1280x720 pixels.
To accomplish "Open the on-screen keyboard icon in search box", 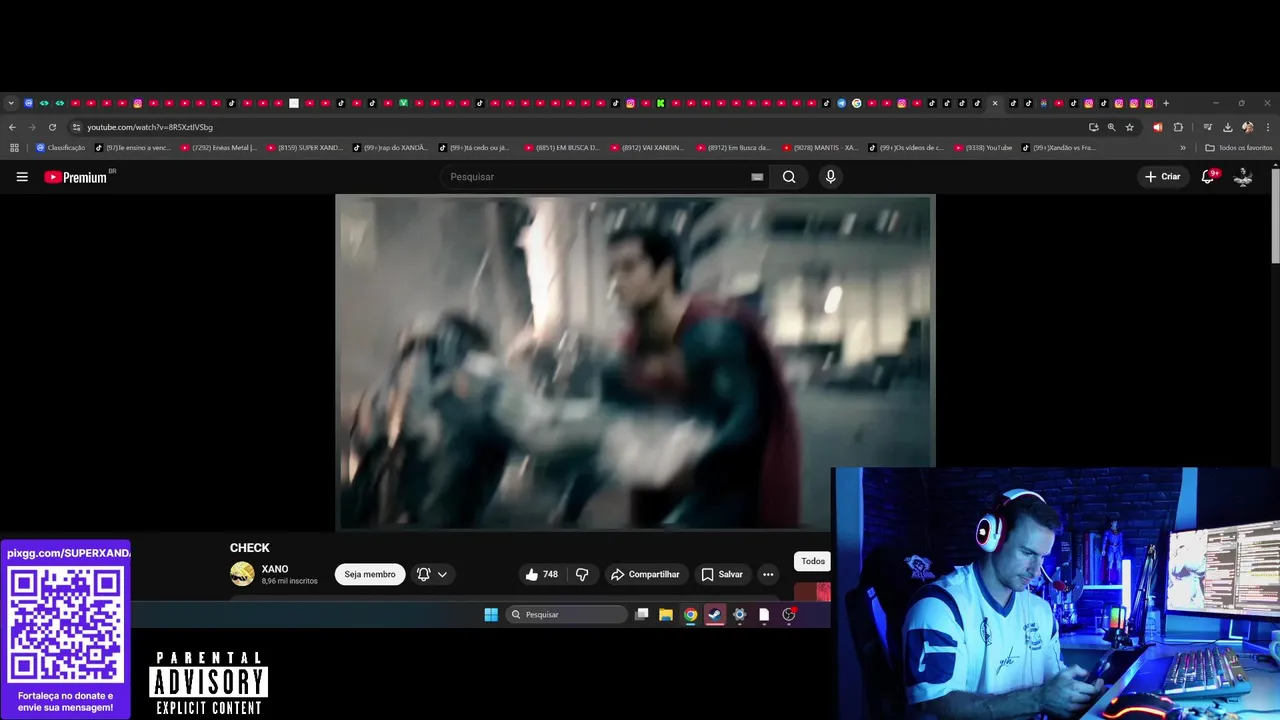I will point(757,177).
